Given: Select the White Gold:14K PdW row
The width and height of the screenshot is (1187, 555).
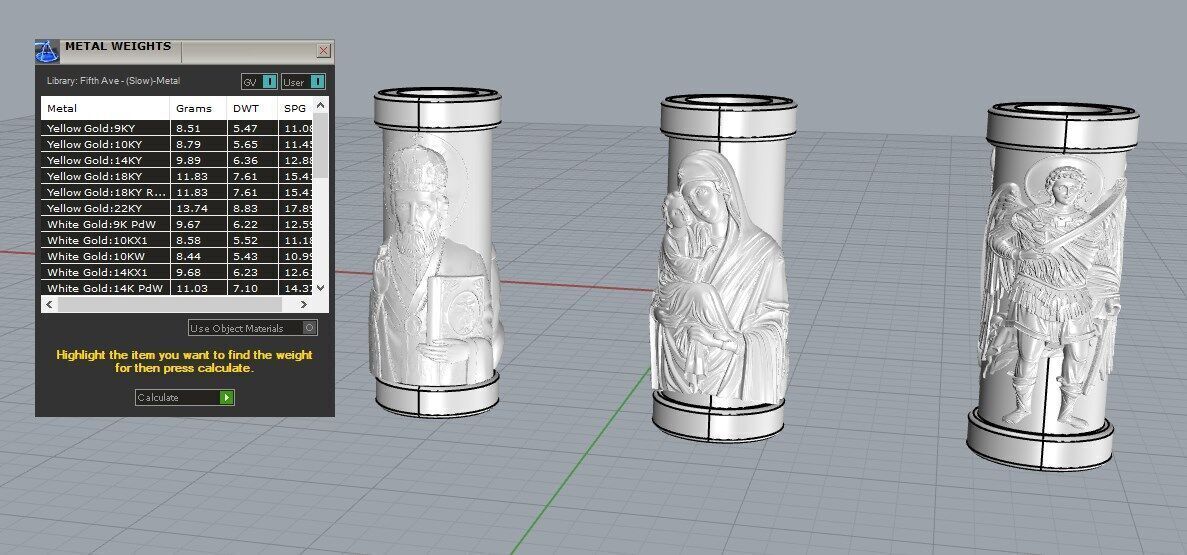Looking at the screenshot, I should coord(176,288).
